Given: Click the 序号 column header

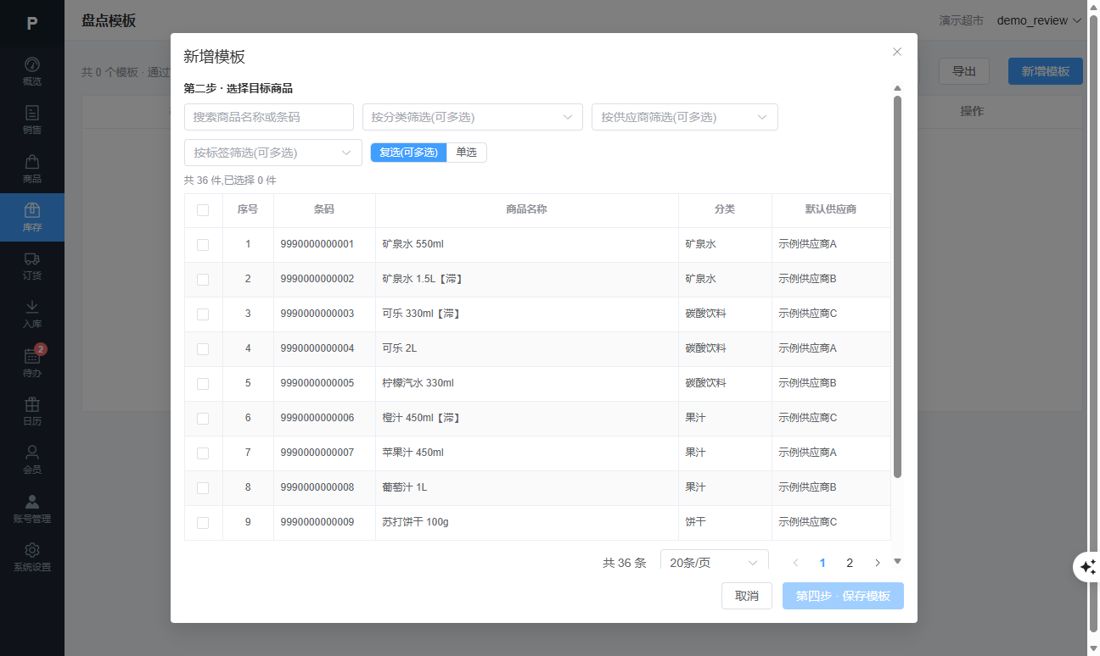Looking at the screenshot, I should tap(248, 209).
